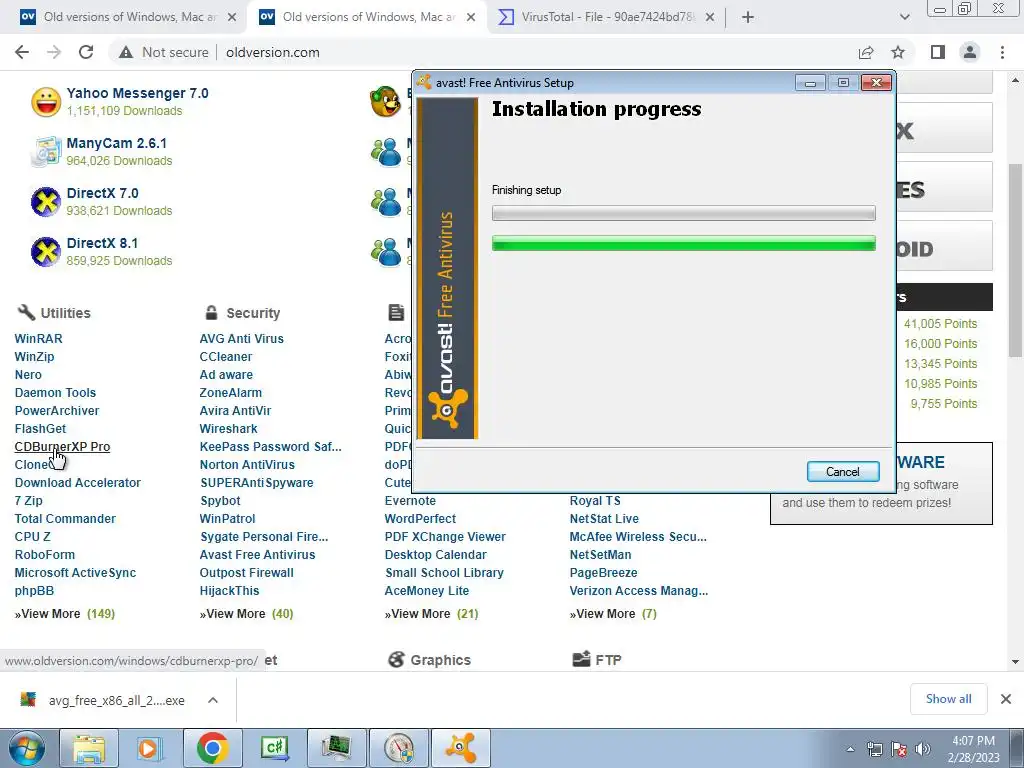Viewport: 1024px width, 768px height.
Task: Click the gray Finishing setup progress bar
Action: click(683, 213)
